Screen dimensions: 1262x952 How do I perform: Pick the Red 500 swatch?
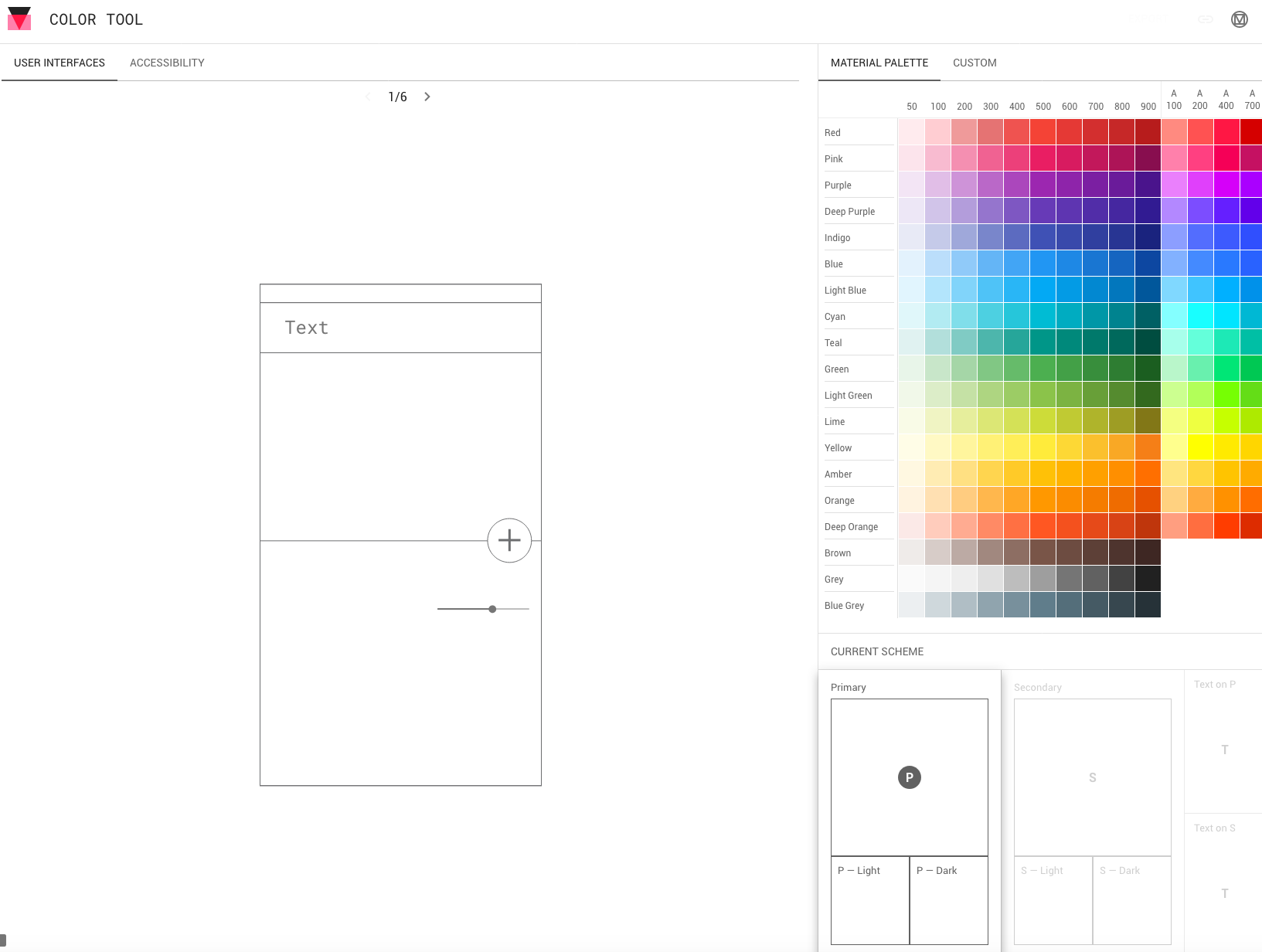[x=1043, y=131]
